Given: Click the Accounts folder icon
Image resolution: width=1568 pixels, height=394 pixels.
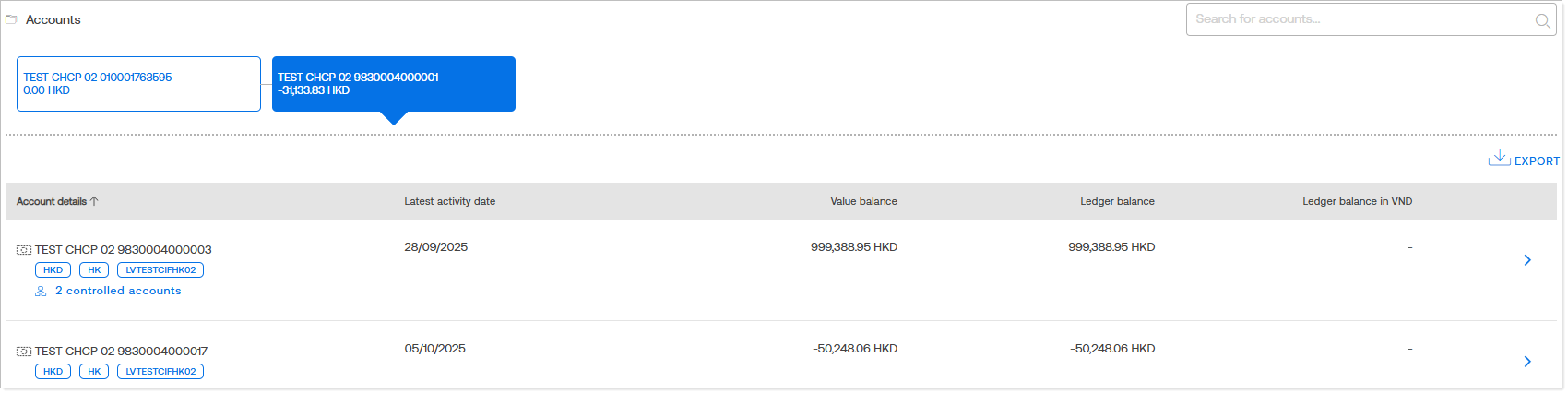Looking at the screenshot, I should pyautogui.click(x=11, y=19).
